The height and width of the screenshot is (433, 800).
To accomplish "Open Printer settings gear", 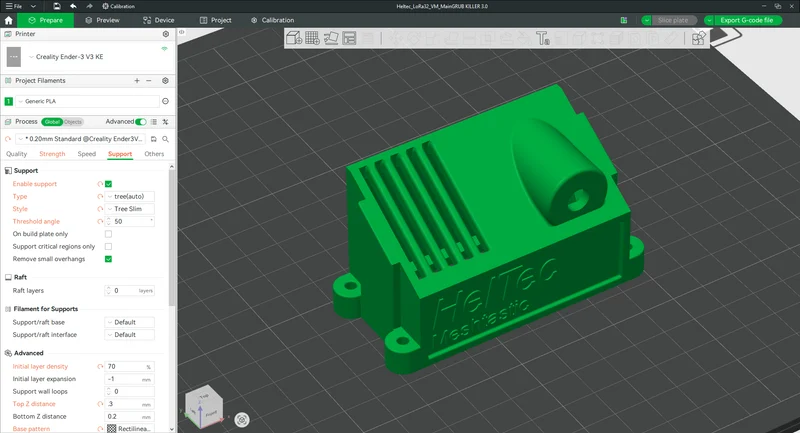I will (x=166, y=34).
